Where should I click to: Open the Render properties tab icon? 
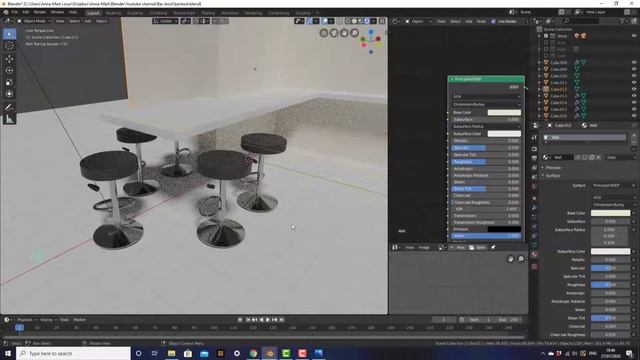tap(534, 149)
